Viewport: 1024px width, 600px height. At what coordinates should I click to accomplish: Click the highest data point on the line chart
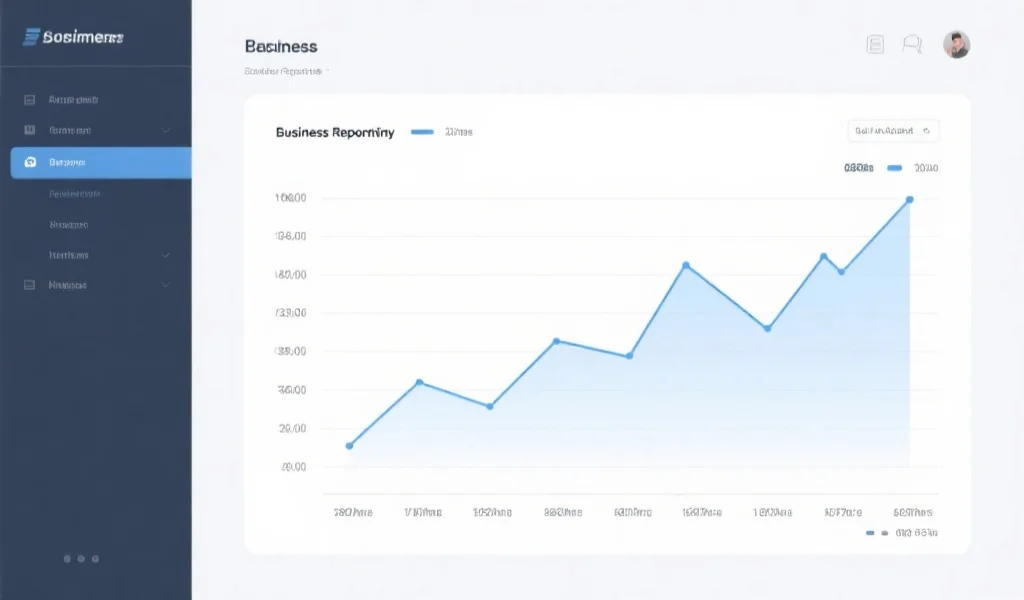point(909,200)
